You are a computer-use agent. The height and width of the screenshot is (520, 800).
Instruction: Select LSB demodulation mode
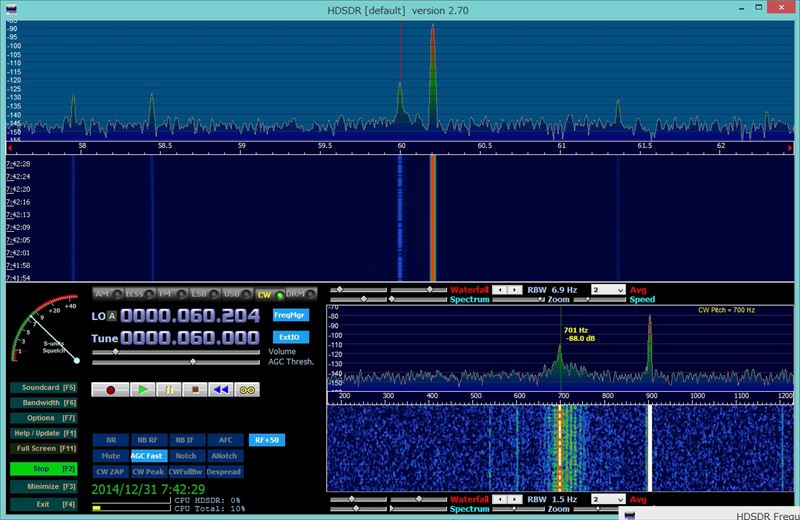coord(204,294)
